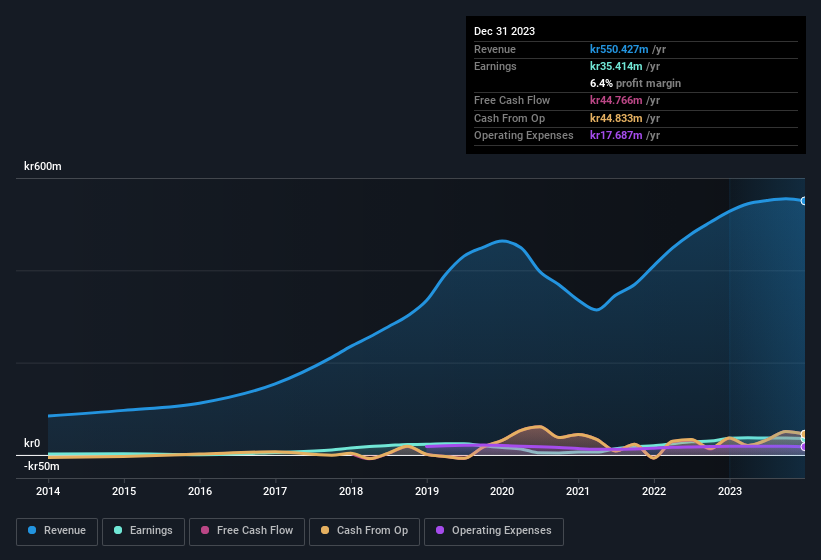Click the kr0 y-axis label

point(32,443)
